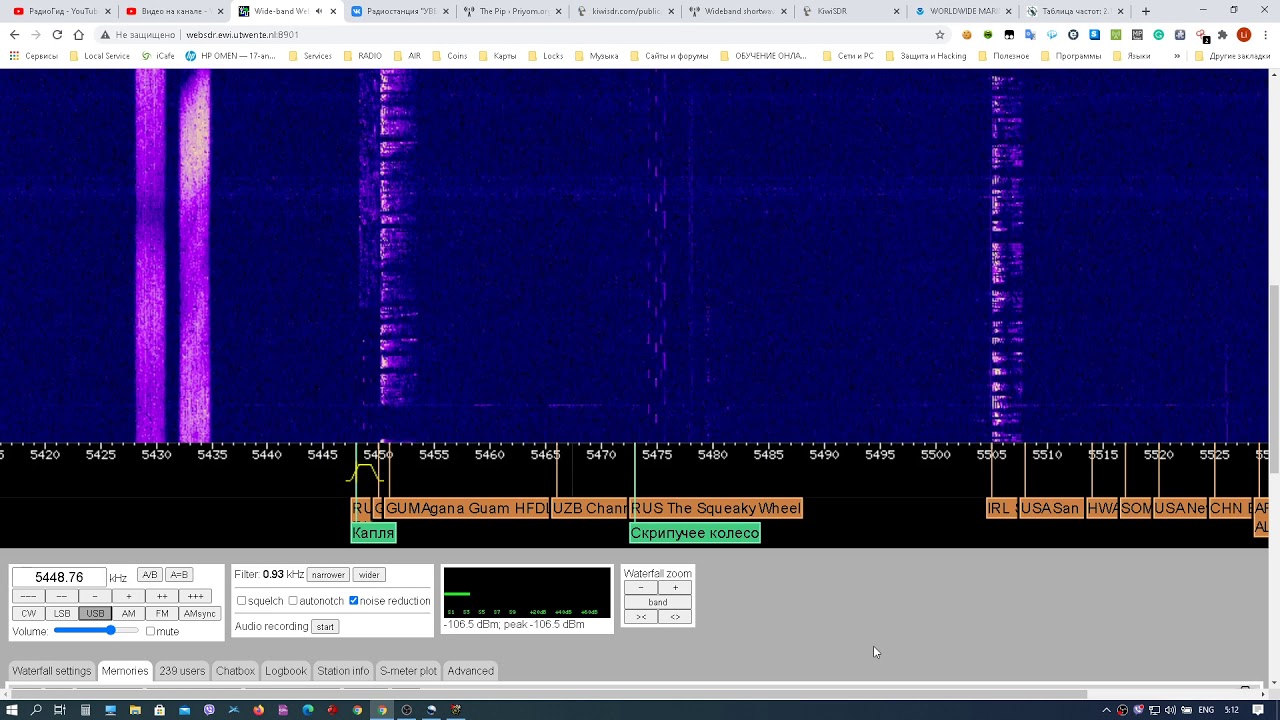1280x720 pixels.
Task: Open the Chatbox tab
Action: click(x=235, y=671)
